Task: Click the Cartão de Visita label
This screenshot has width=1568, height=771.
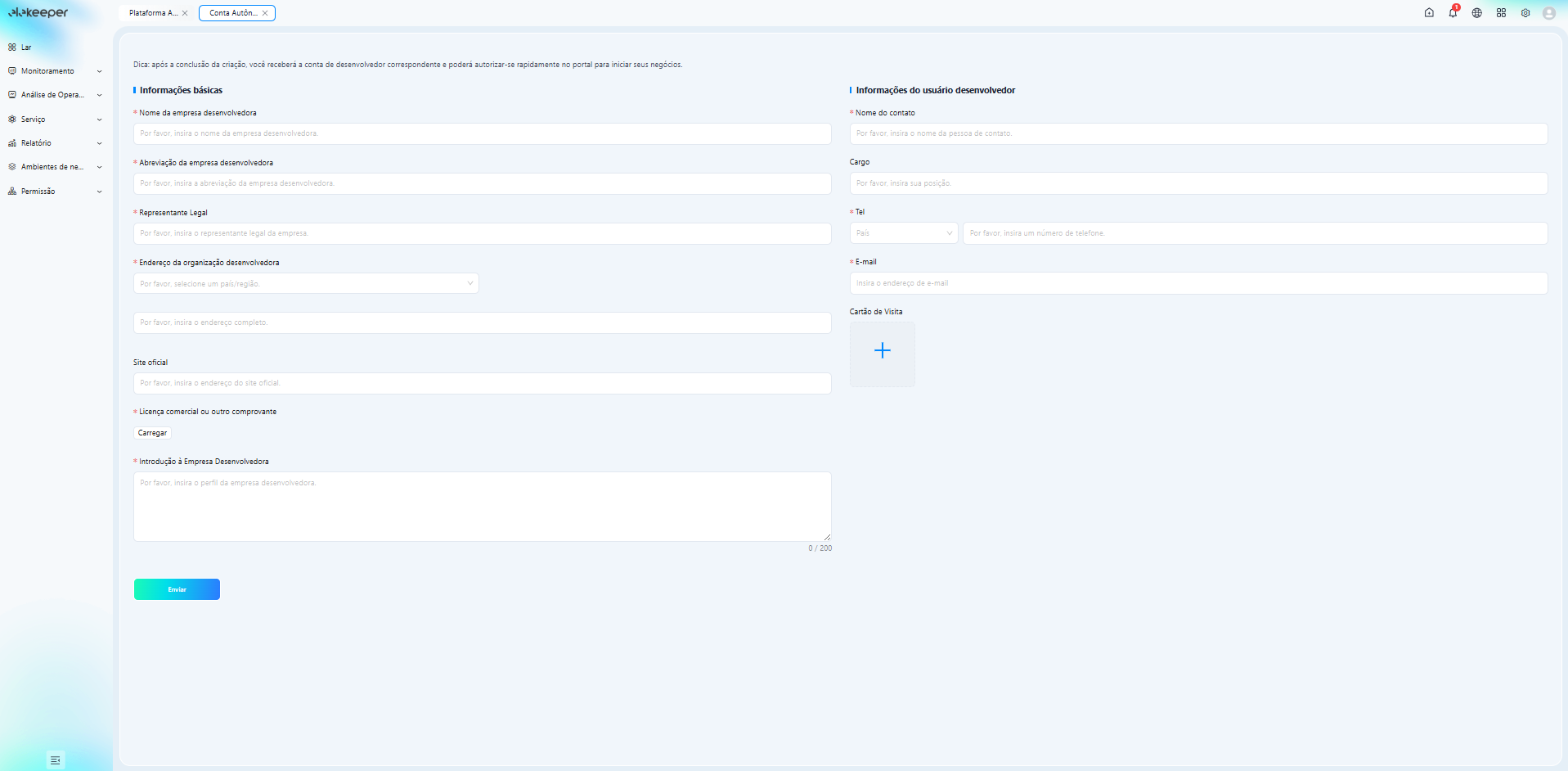Action: pyautogui.click(x=876, y=312)
